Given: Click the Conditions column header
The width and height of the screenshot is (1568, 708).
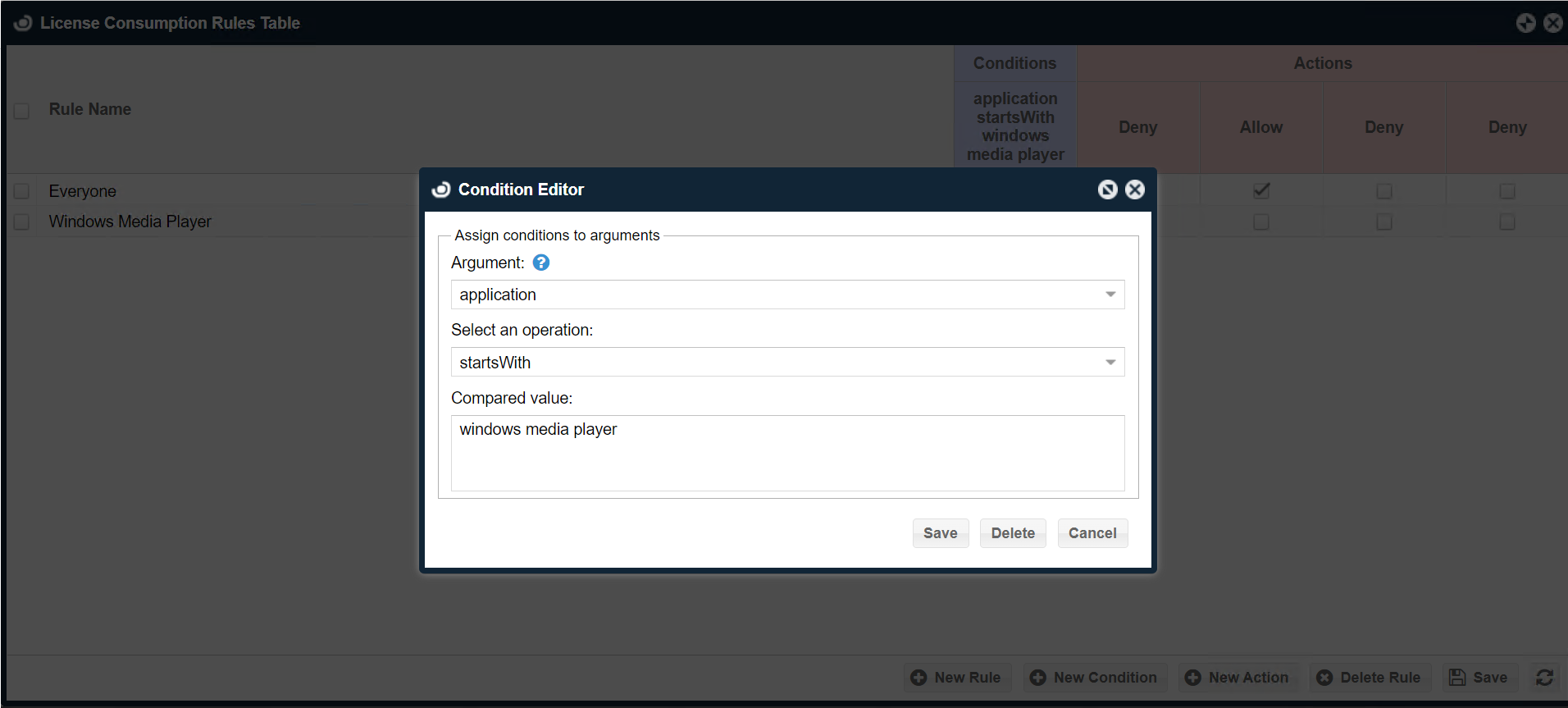Looking at the screenshot, I should click(1014, 63).
